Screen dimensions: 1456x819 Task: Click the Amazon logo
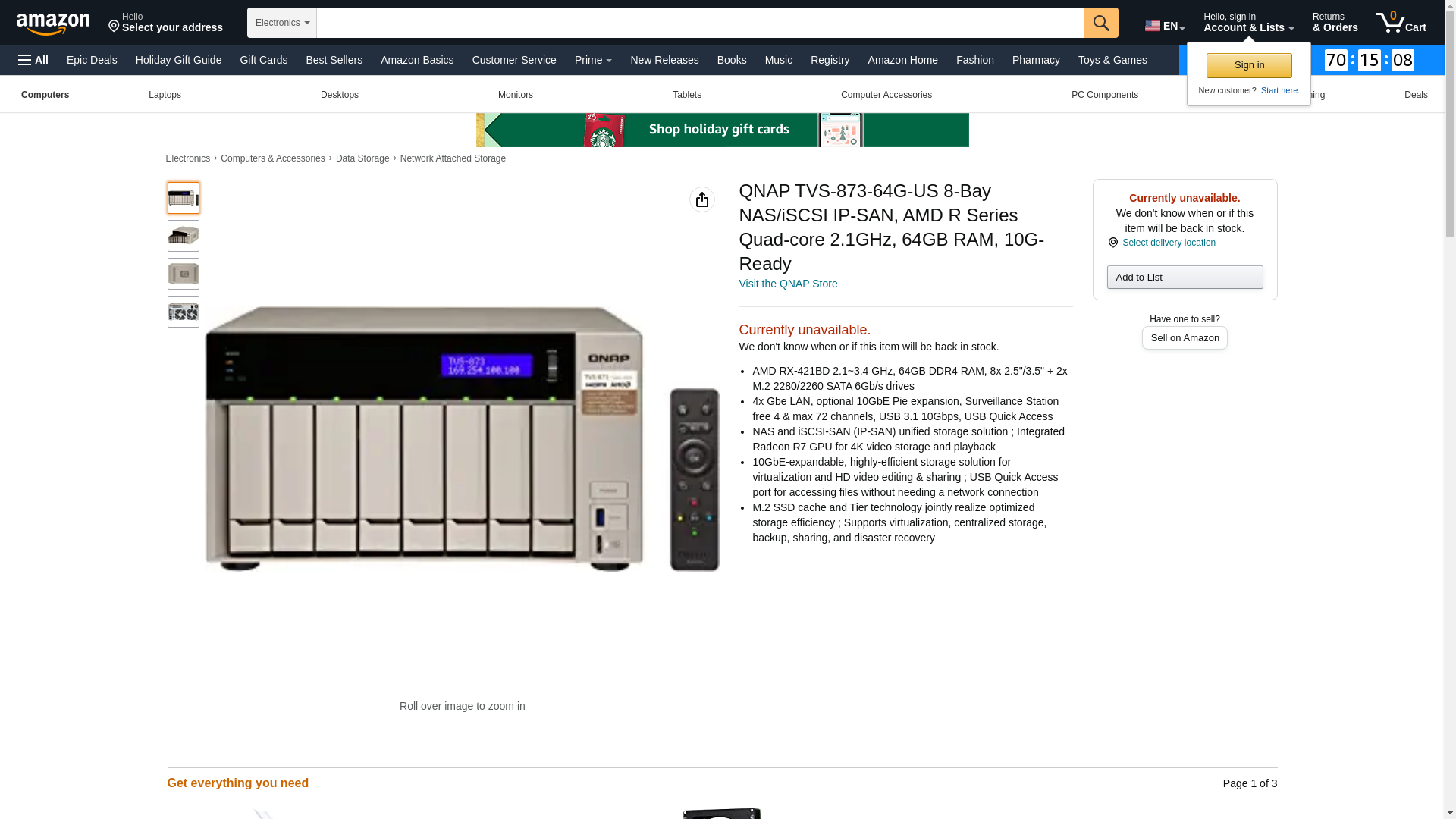53,24
